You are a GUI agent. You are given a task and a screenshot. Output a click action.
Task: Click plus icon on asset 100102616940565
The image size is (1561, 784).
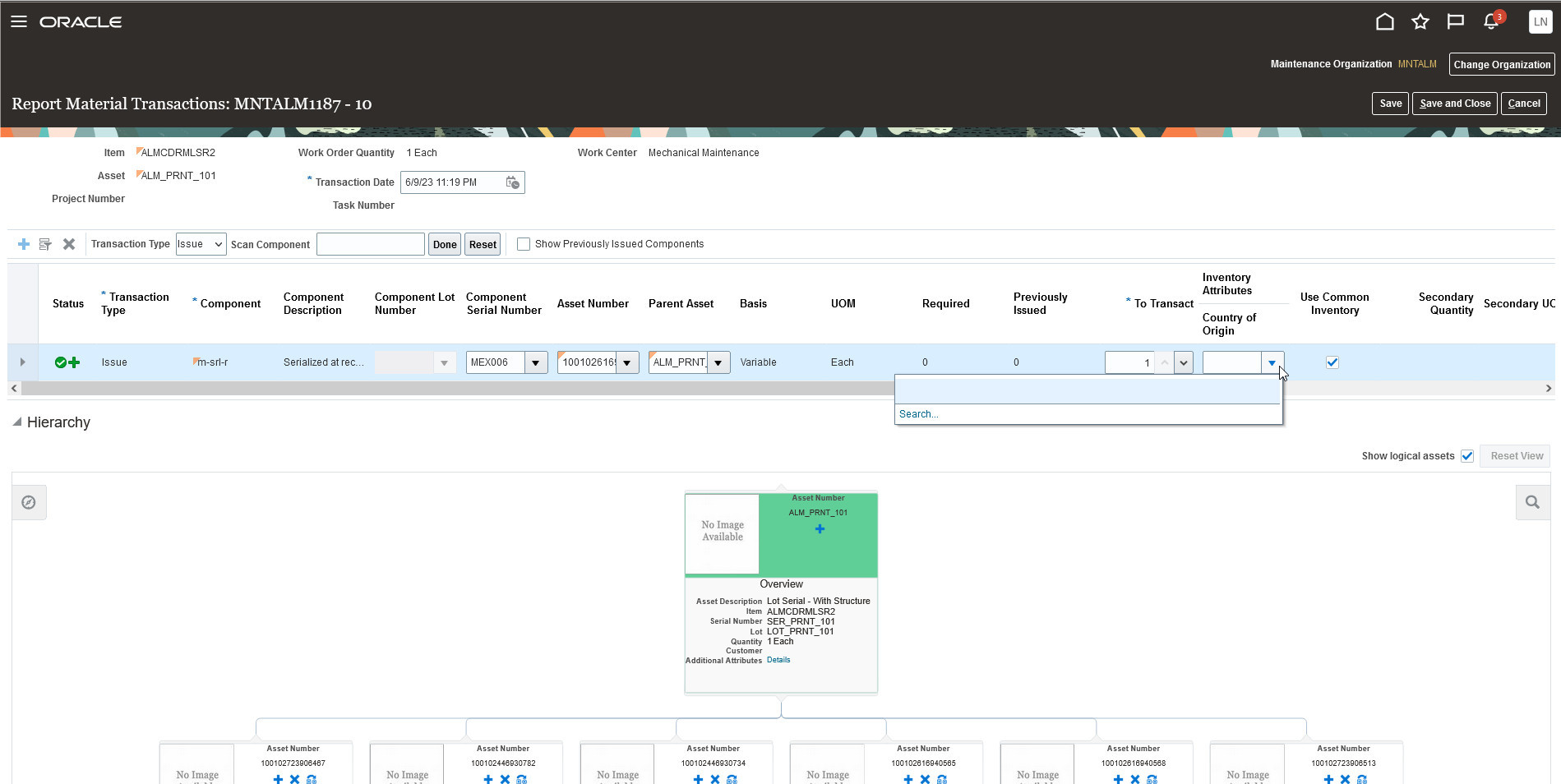click(908, 778)
